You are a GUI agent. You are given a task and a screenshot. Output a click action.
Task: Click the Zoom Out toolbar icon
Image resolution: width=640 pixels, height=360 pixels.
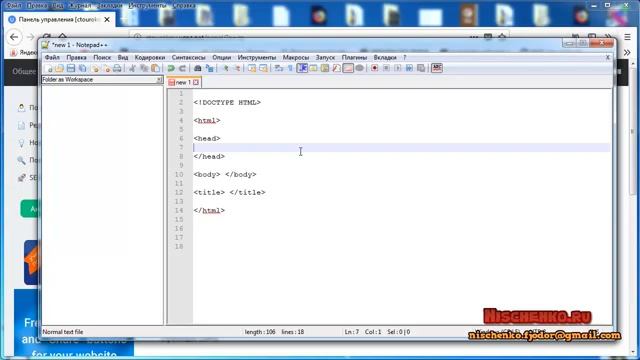[237, 68]
